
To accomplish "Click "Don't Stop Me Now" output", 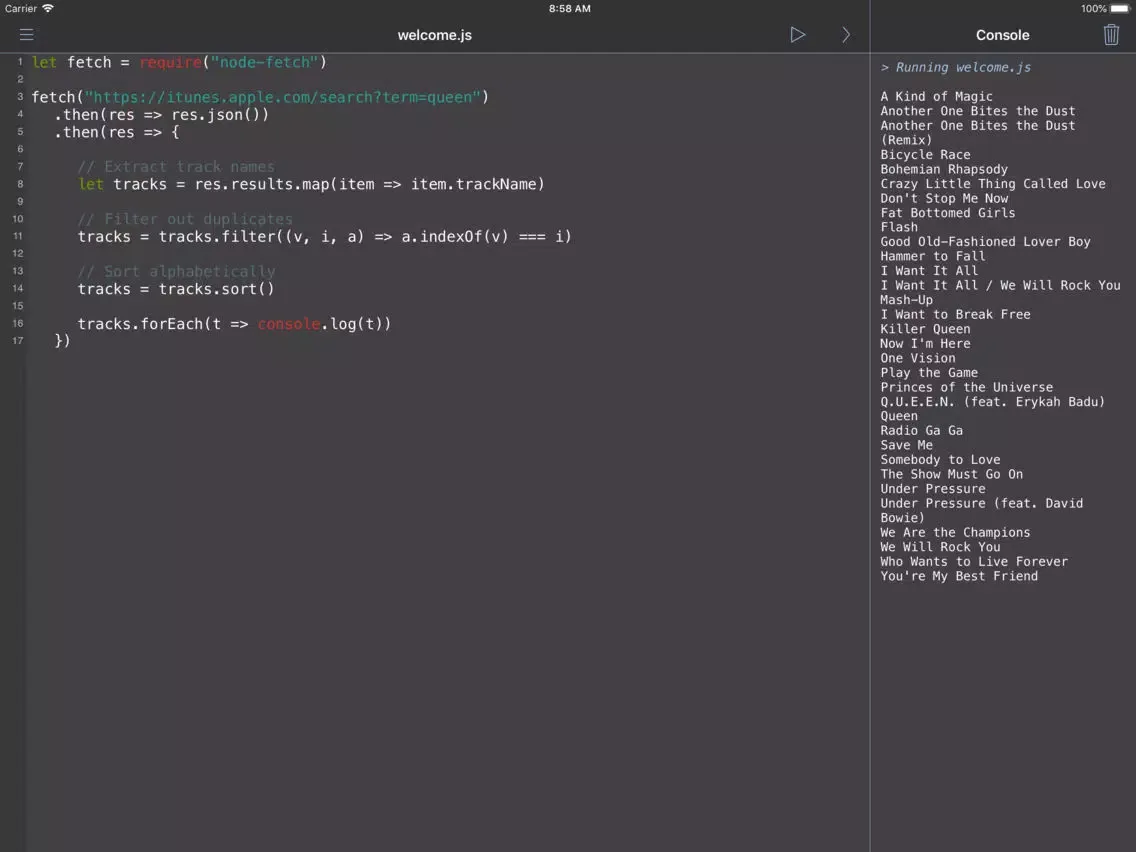I will pyautogui.click(x=944, y=198).
